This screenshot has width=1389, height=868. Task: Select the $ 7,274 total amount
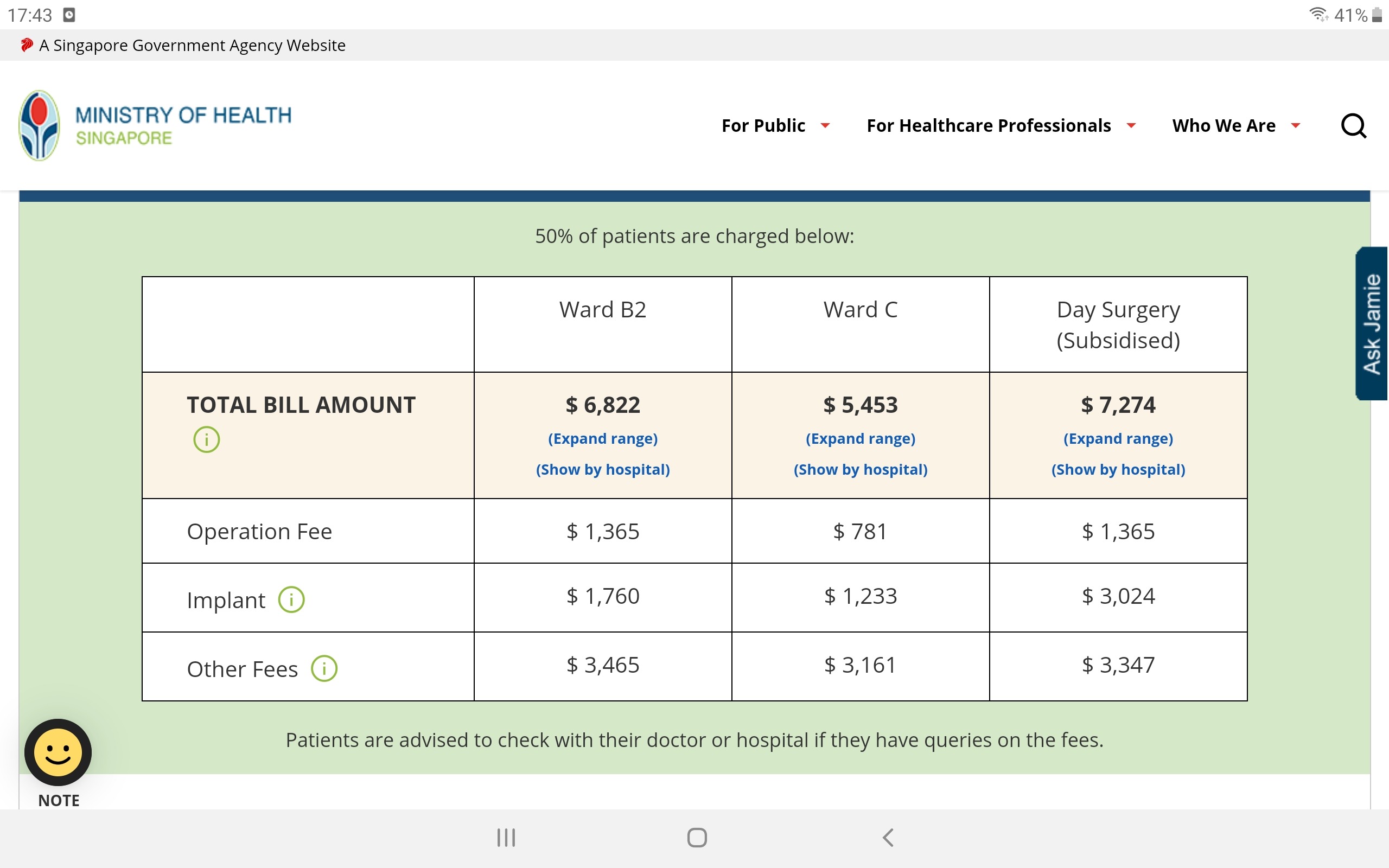coord(1118,405)
